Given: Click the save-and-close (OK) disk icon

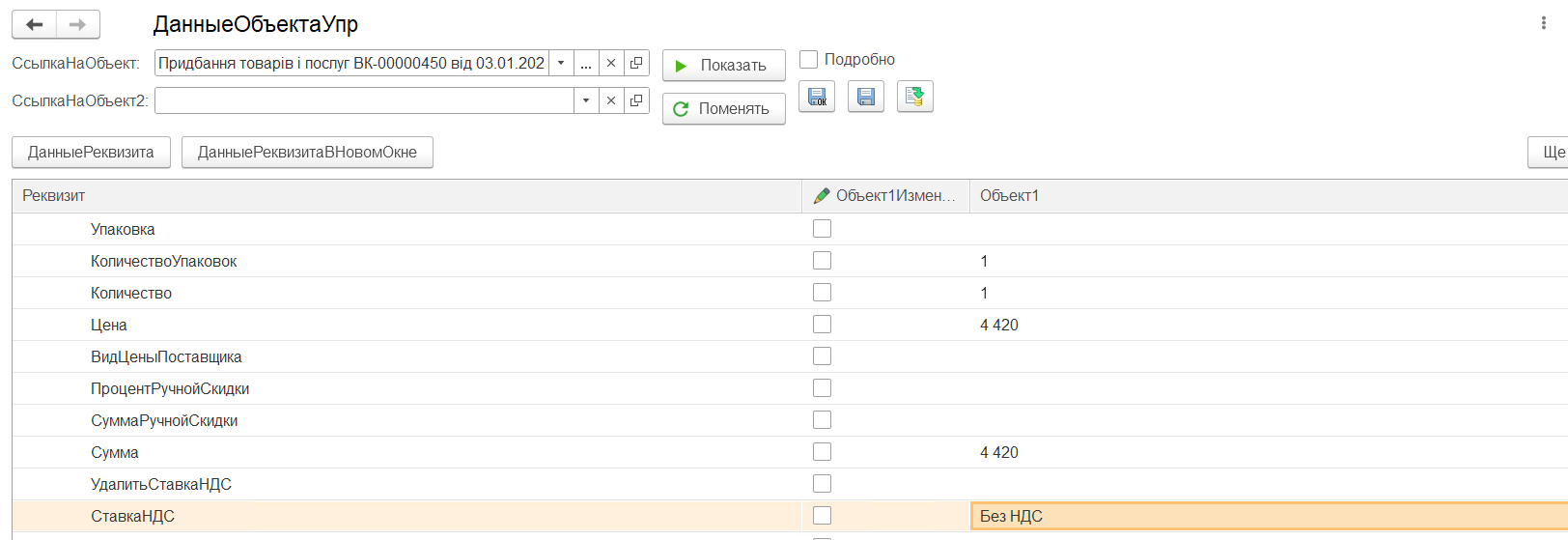Looking at the screenshot, I should pyautogui.click(x=817, y=97).
